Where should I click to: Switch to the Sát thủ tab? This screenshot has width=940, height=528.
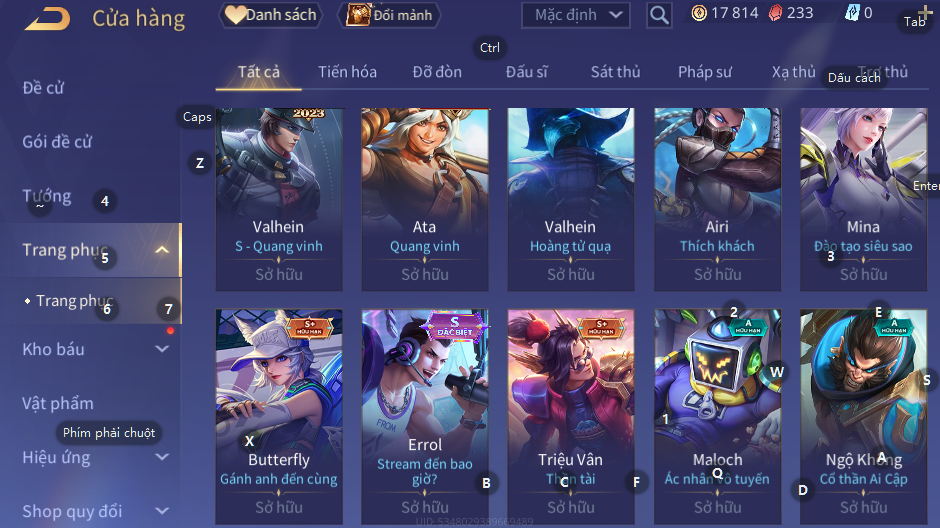615,72
